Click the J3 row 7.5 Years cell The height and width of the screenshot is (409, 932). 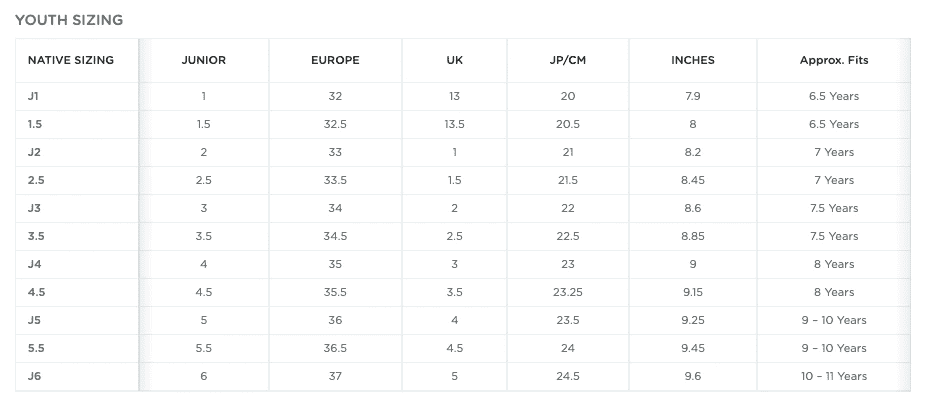pos(834,209)
